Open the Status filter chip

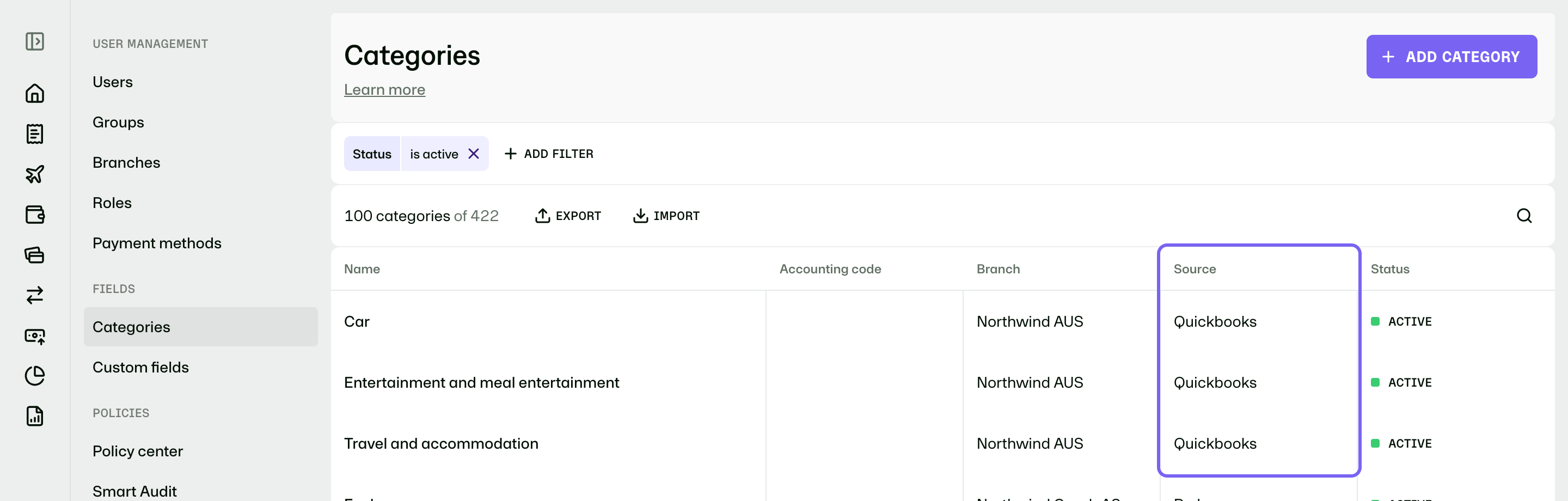[372, 154]
